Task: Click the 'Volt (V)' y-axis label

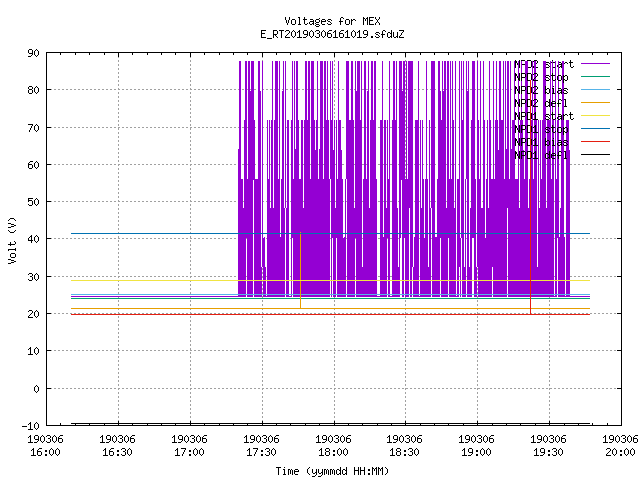Action: [x=12, y=240]
